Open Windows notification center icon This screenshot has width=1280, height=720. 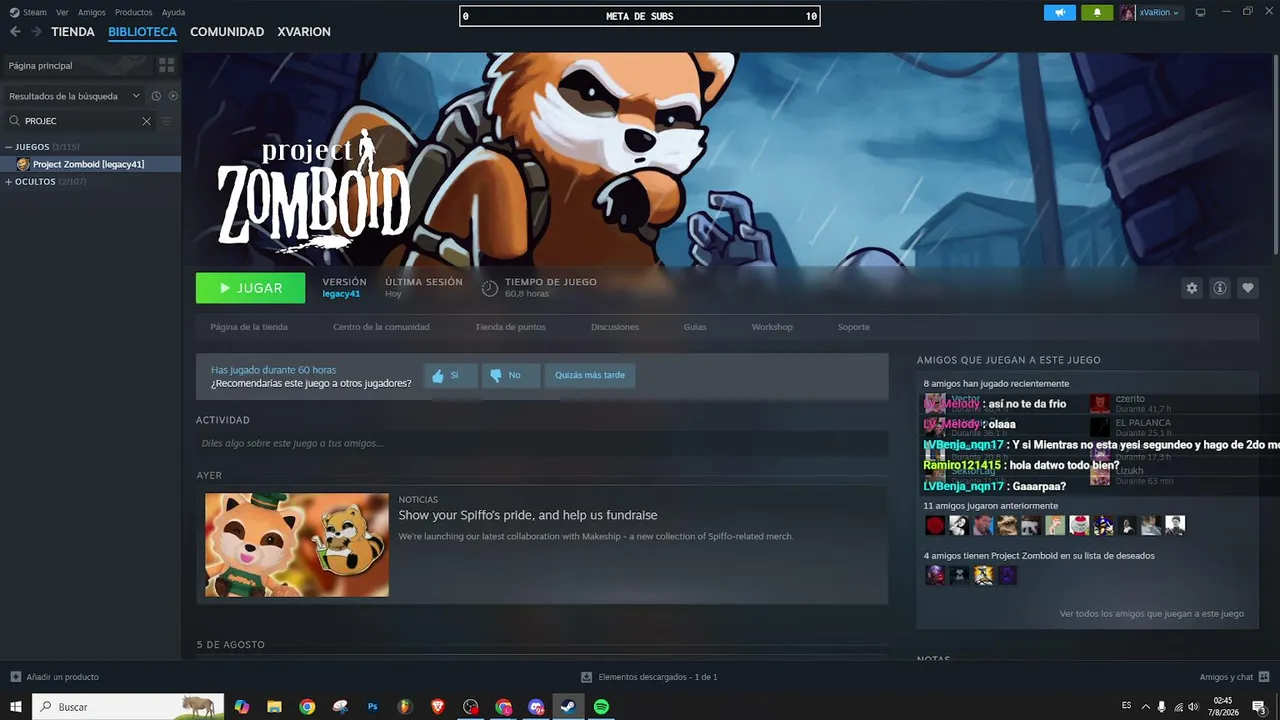(1259, 707)
